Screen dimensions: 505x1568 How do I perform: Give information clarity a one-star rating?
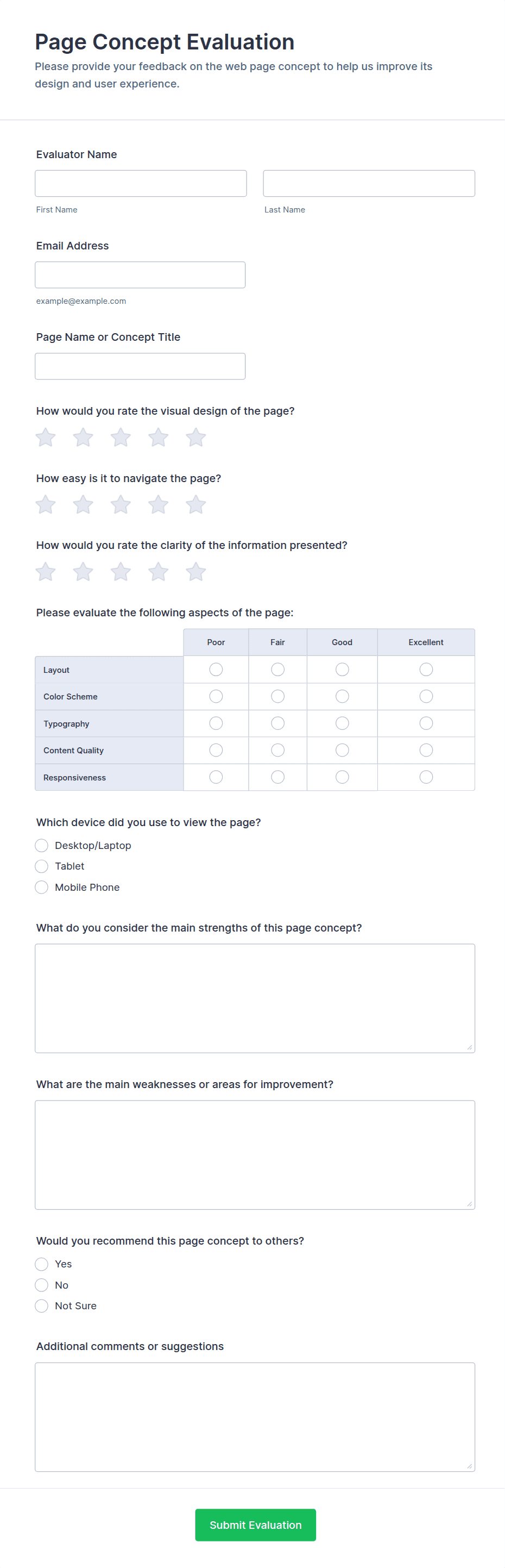pyautogui.click(x=46, y=571)
